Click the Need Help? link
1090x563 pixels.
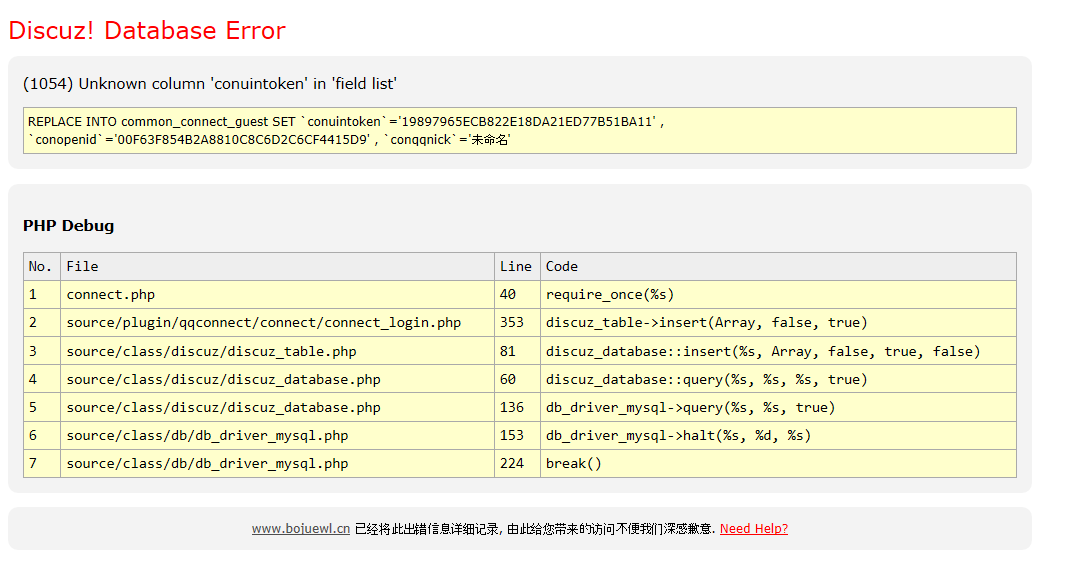pyautogui.click(x=753, y=529)
